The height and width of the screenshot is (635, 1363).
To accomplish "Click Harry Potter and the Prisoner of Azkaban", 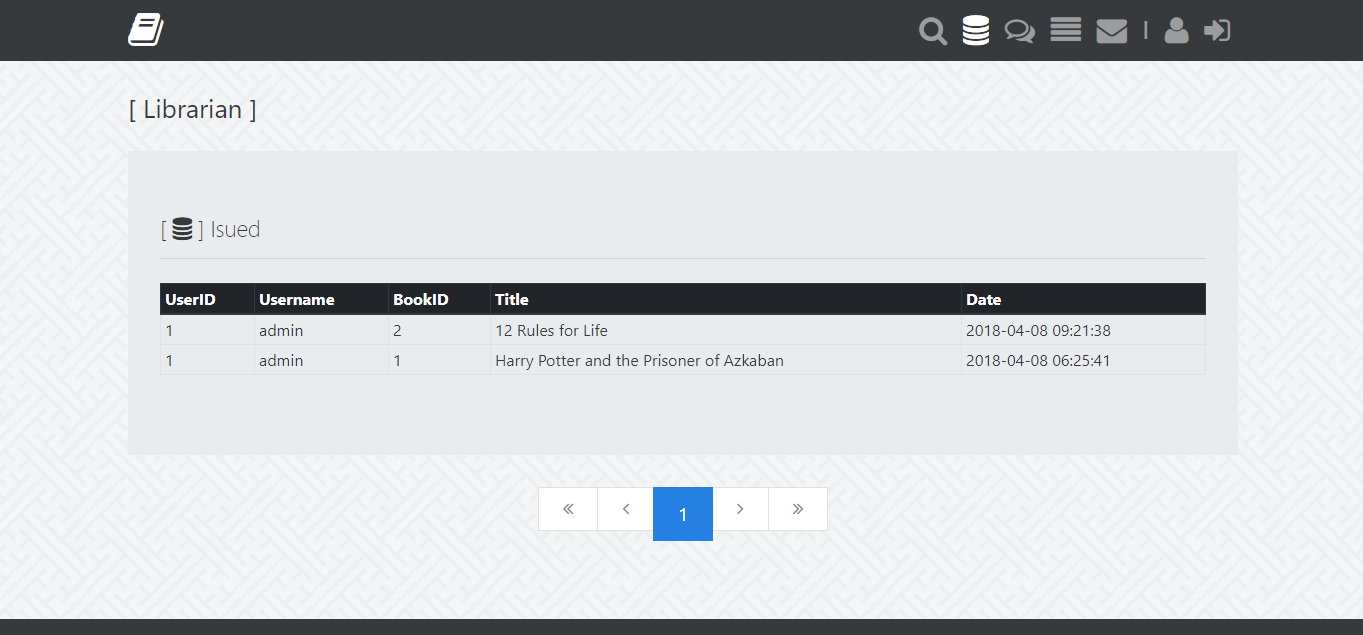I will tap(639, 360).
